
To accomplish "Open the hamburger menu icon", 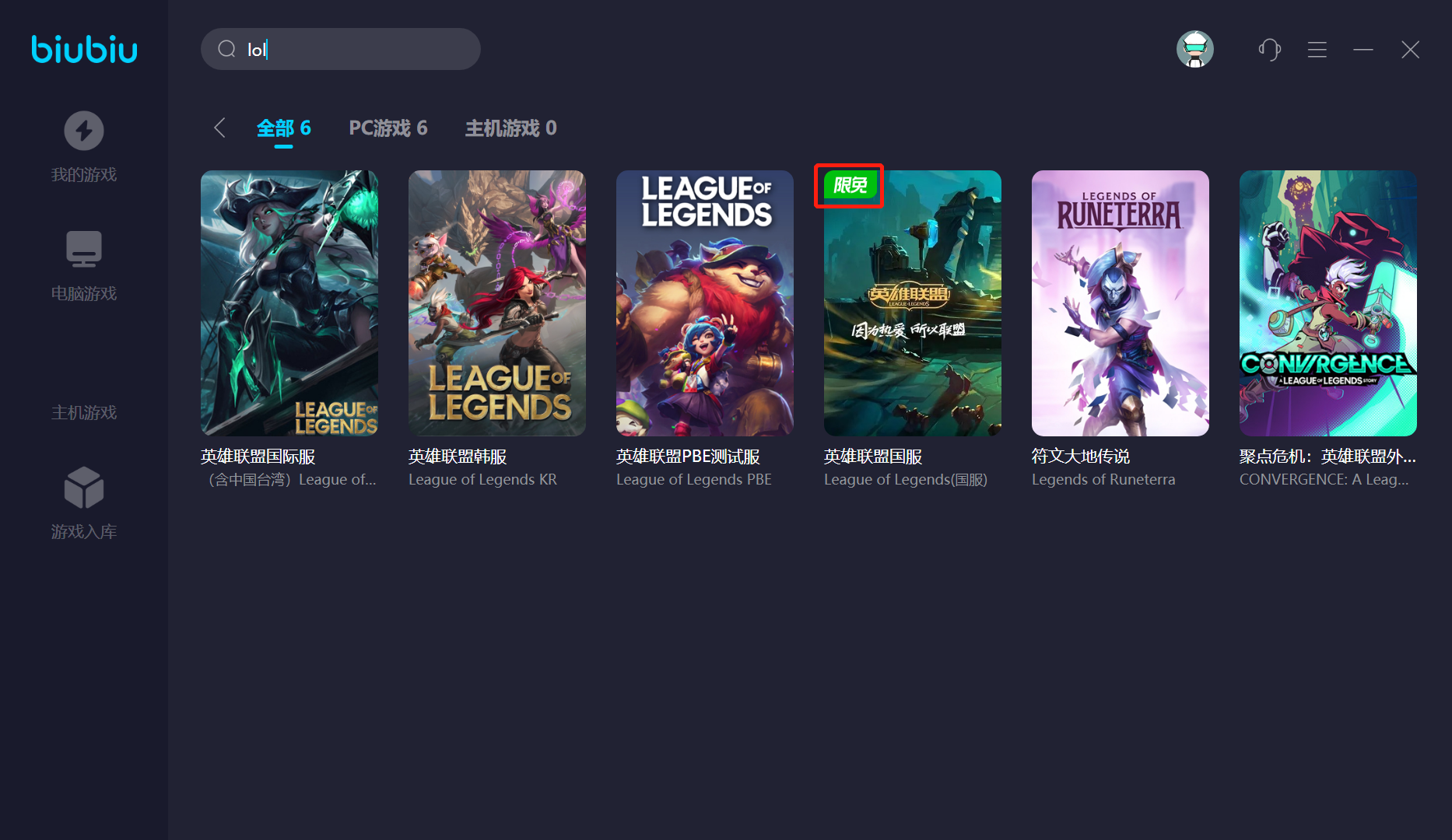I will tap(1317, 50).
